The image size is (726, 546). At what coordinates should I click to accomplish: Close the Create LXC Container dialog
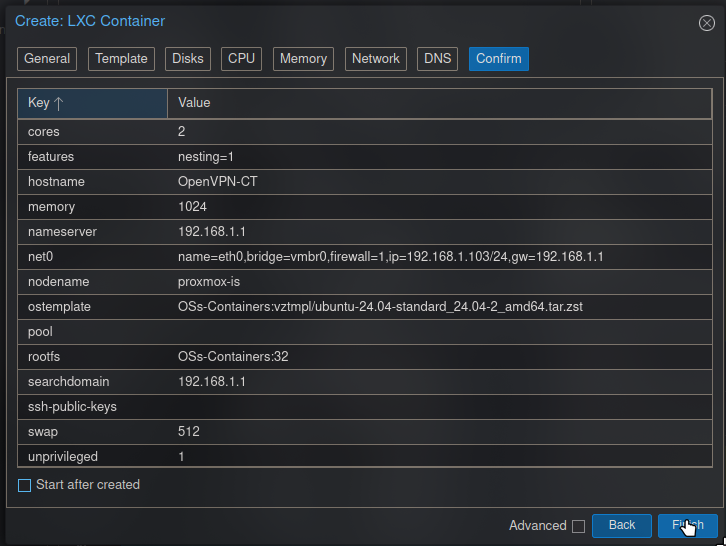[705, 21]
